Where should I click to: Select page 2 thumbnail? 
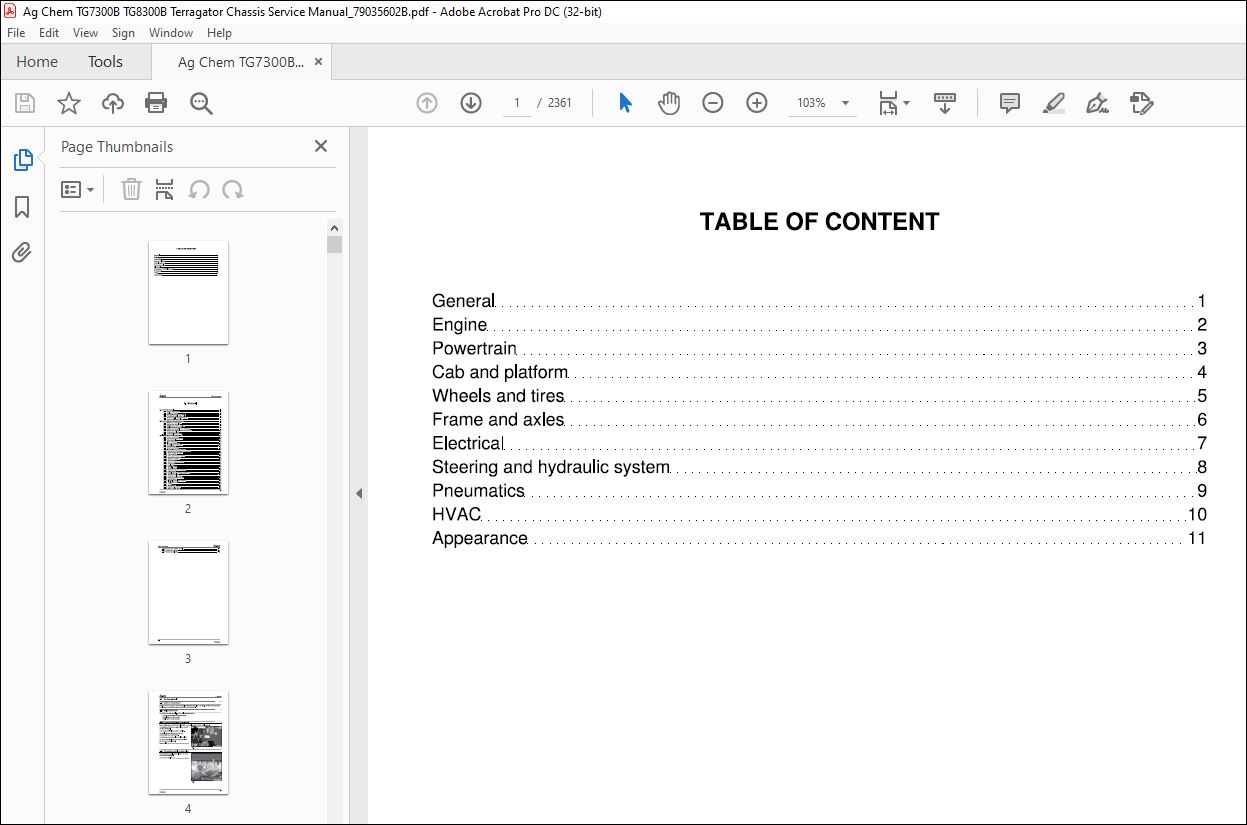tap(188, 442)
